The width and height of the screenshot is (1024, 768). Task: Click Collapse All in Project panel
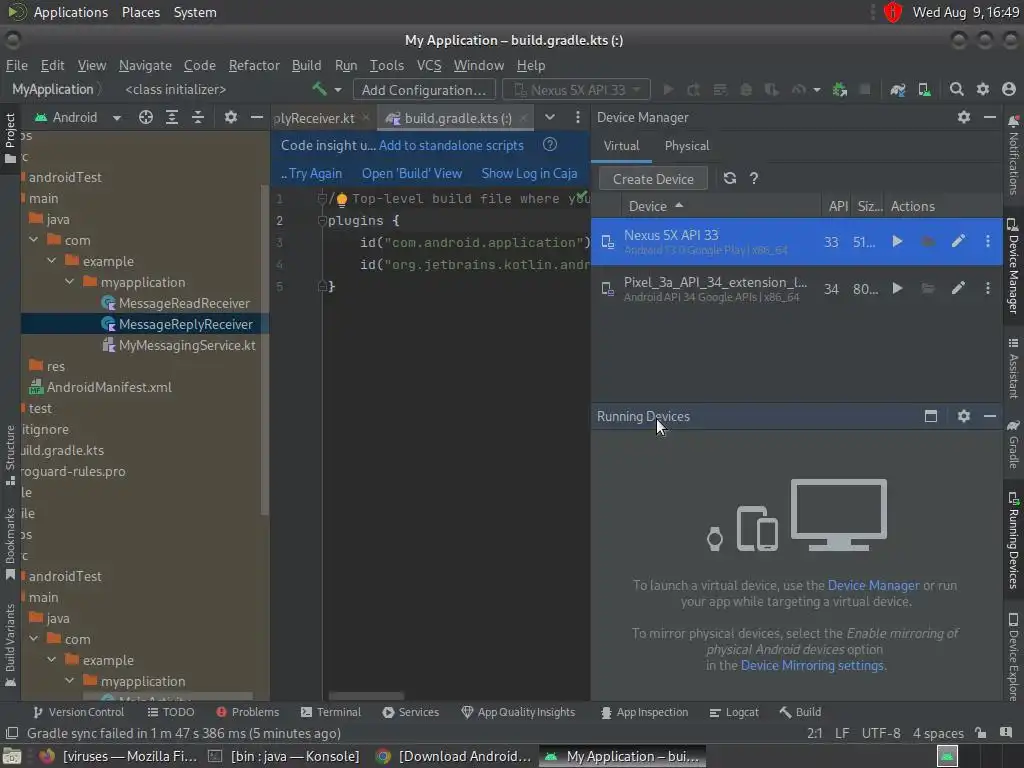(198, 118)
